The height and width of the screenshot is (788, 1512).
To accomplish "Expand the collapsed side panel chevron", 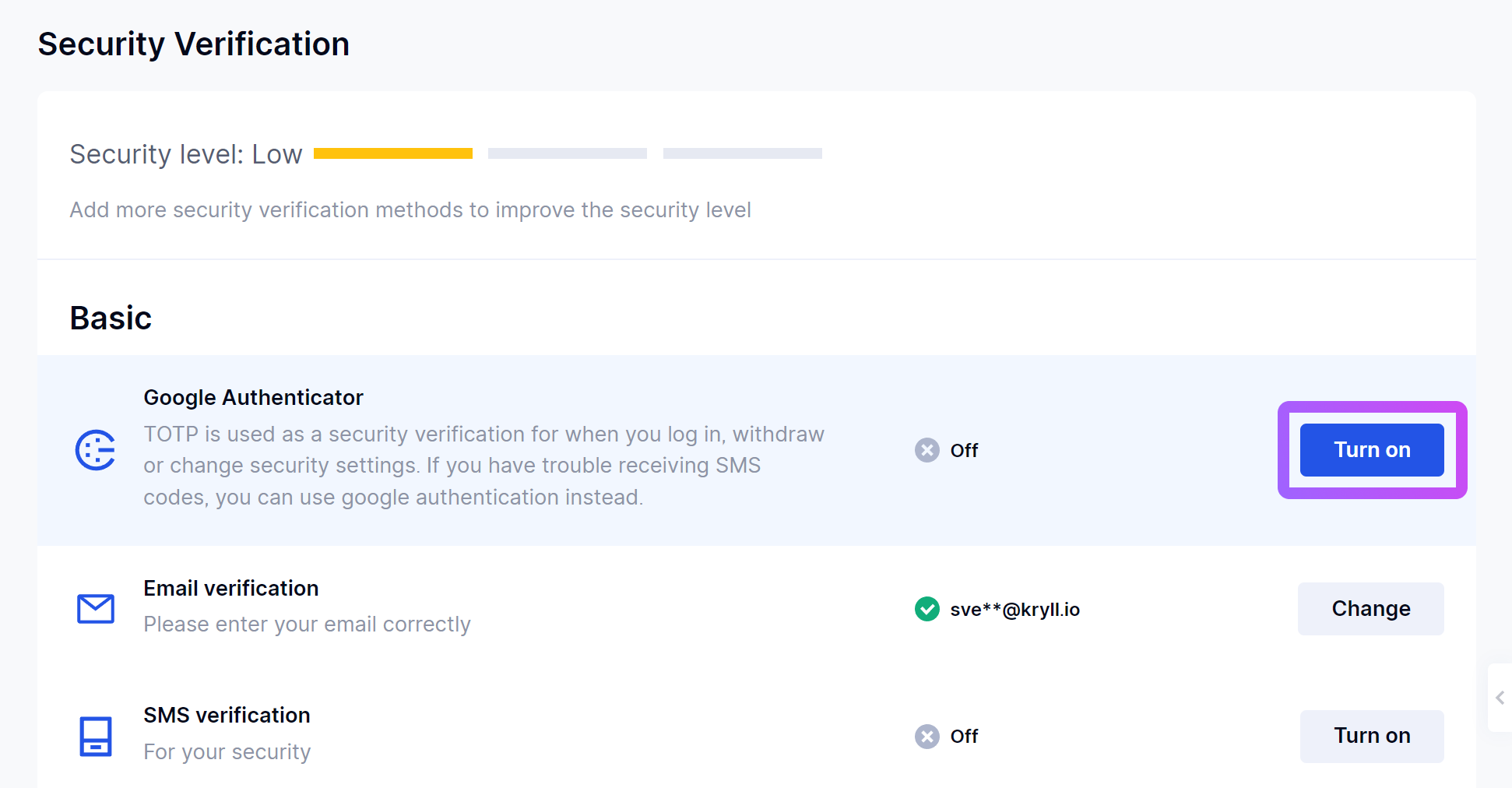I will point(1500,698).
